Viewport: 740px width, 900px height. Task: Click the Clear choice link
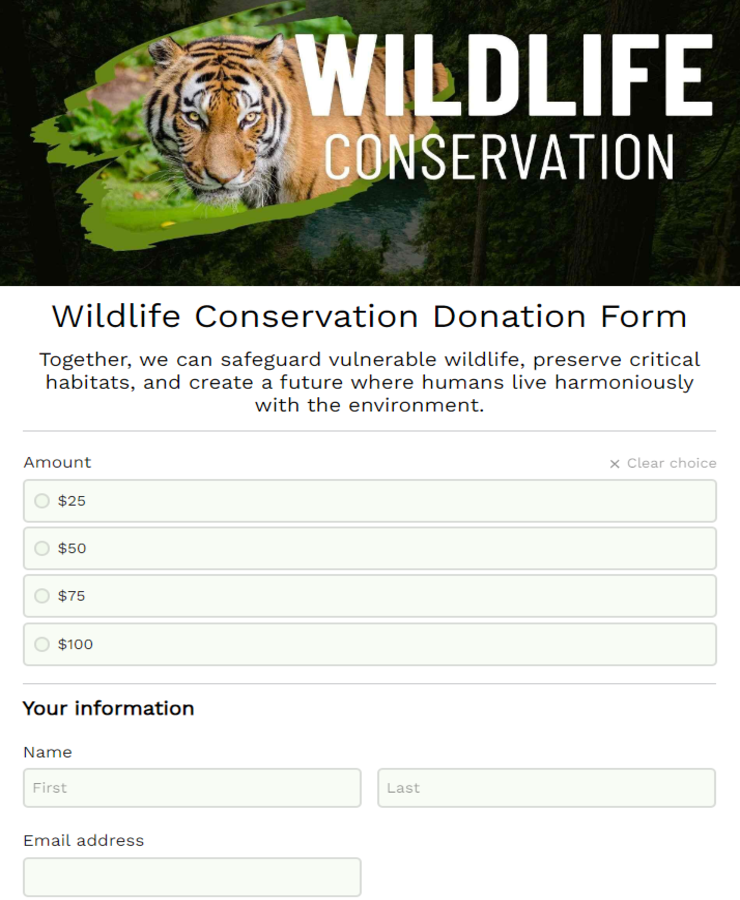[670, 463]
